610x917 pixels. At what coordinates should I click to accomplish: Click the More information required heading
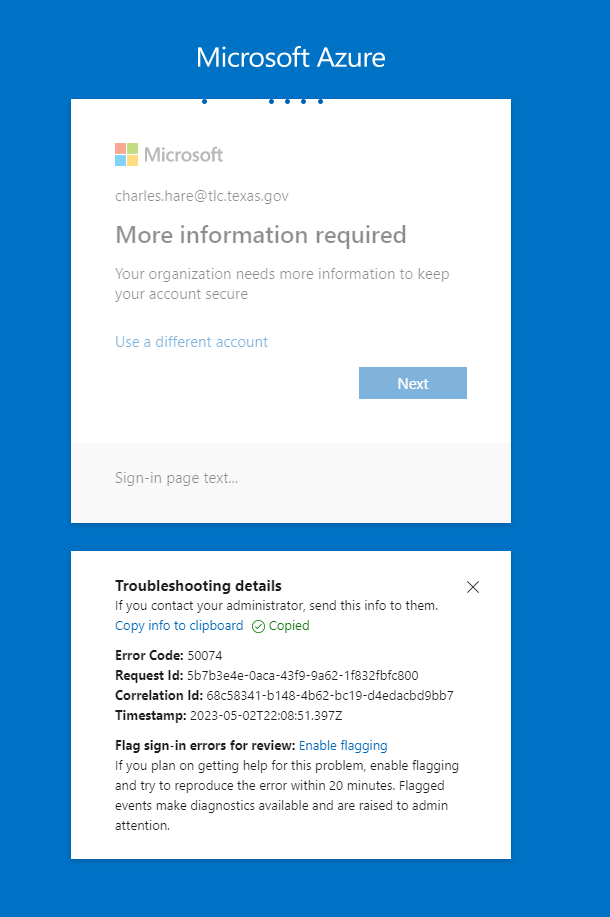click(x=261, y=235)
